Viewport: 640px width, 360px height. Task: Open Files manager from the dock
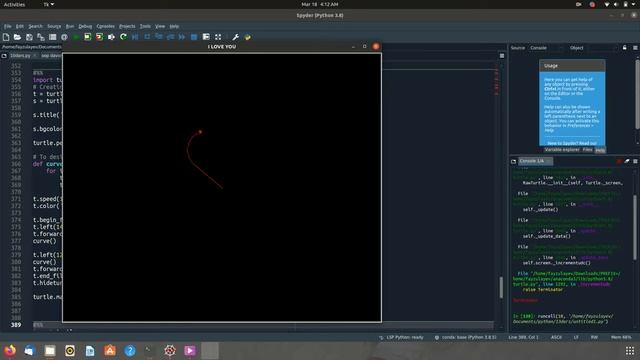(50, 351)
